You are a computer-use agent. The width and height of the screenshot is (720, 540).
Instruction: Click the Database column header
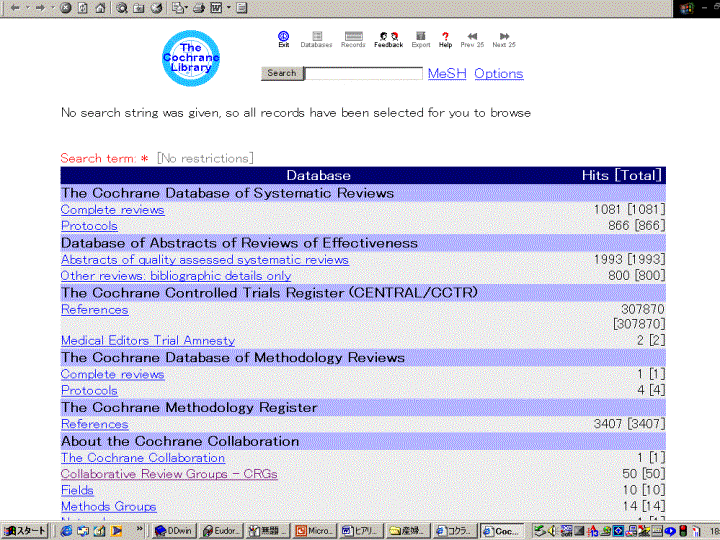(318, 175)
